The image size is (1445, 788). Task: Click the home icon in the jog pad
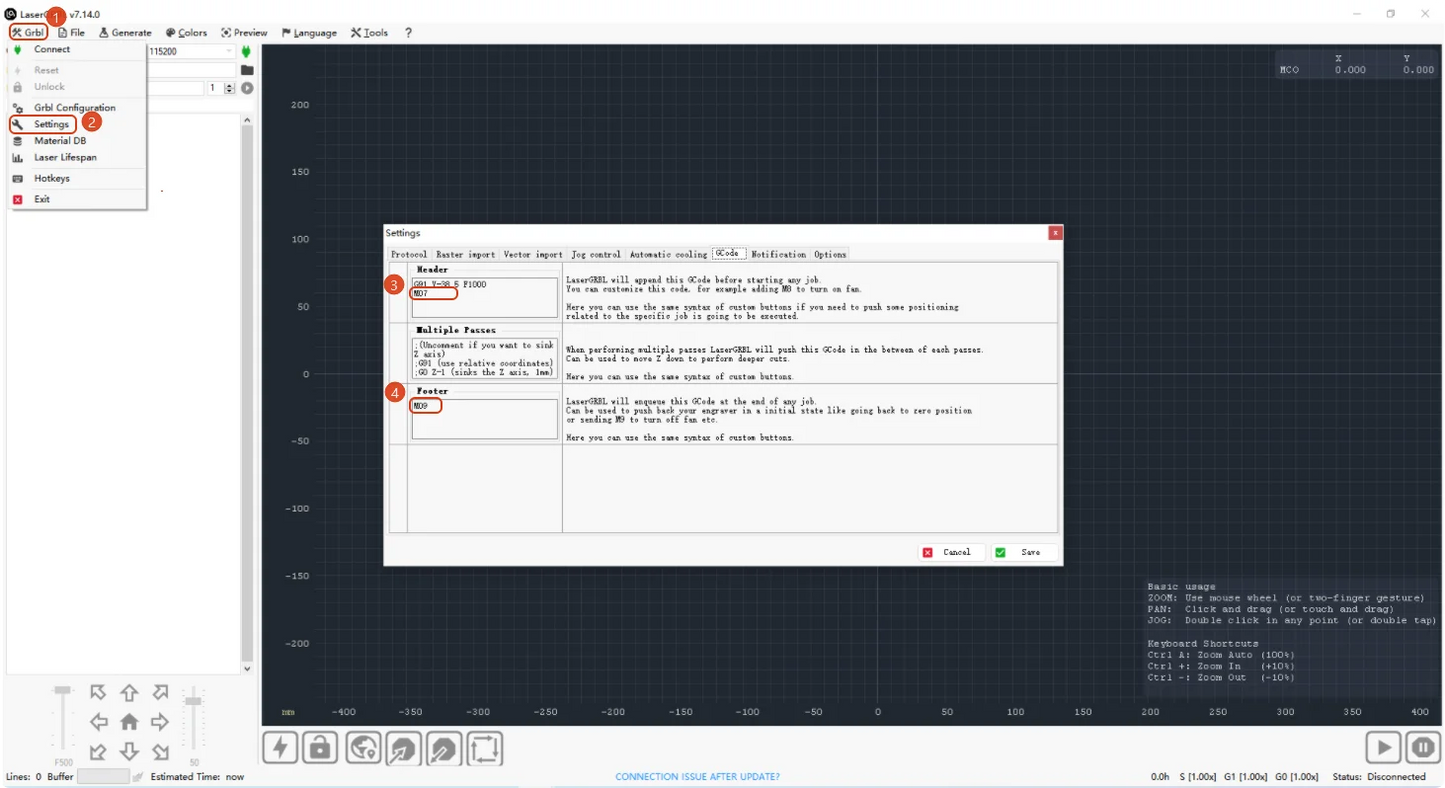pyautogui.click(x=129, y=722)
